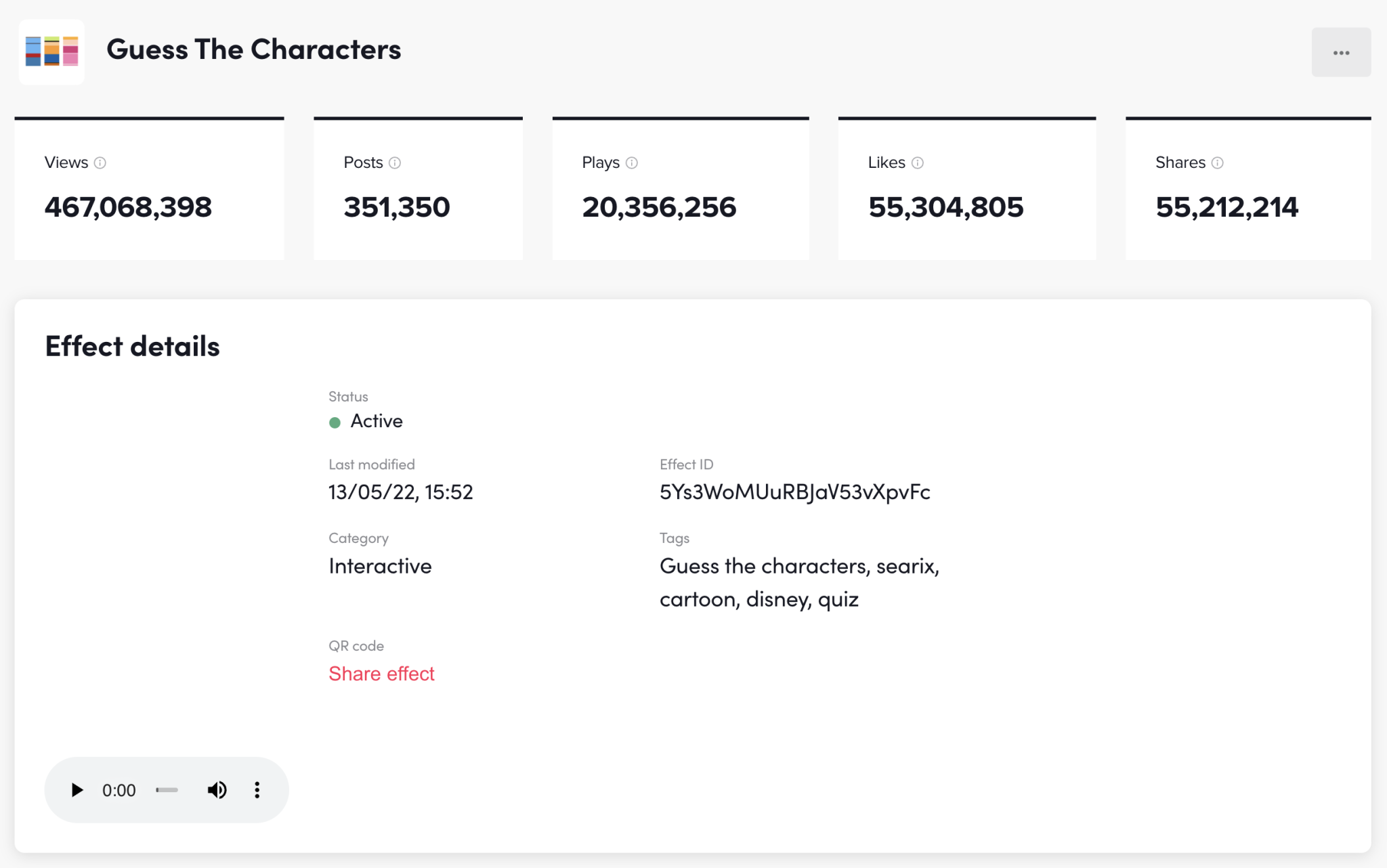
Task: Click the info icon next to Views
Action: point(101,162)
